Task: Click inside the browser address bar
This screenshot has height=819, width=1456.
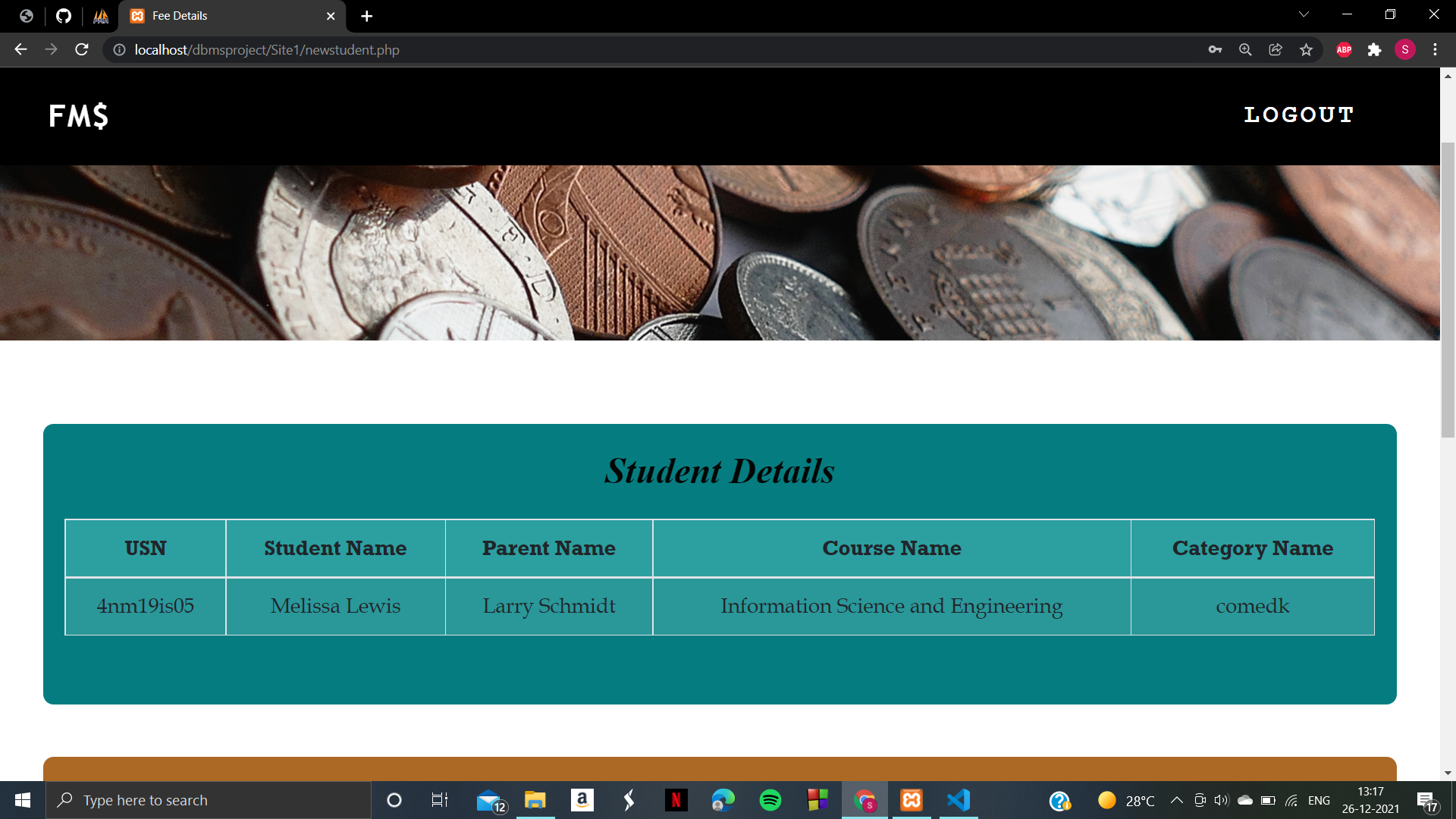Action: pyautogui.click(x=531, y=50)
